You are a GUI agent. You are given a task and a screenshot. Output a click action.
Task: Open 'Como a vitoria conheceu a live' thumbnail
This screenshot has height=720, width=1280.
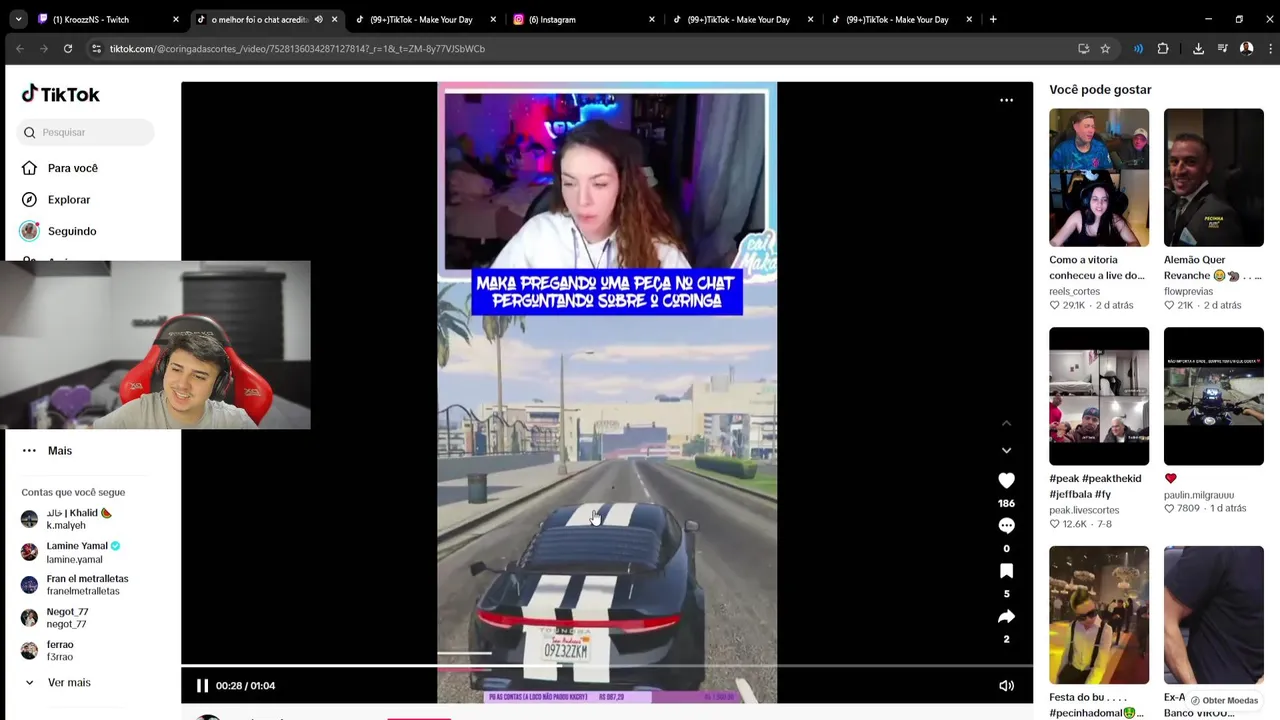click(1099, 177)
